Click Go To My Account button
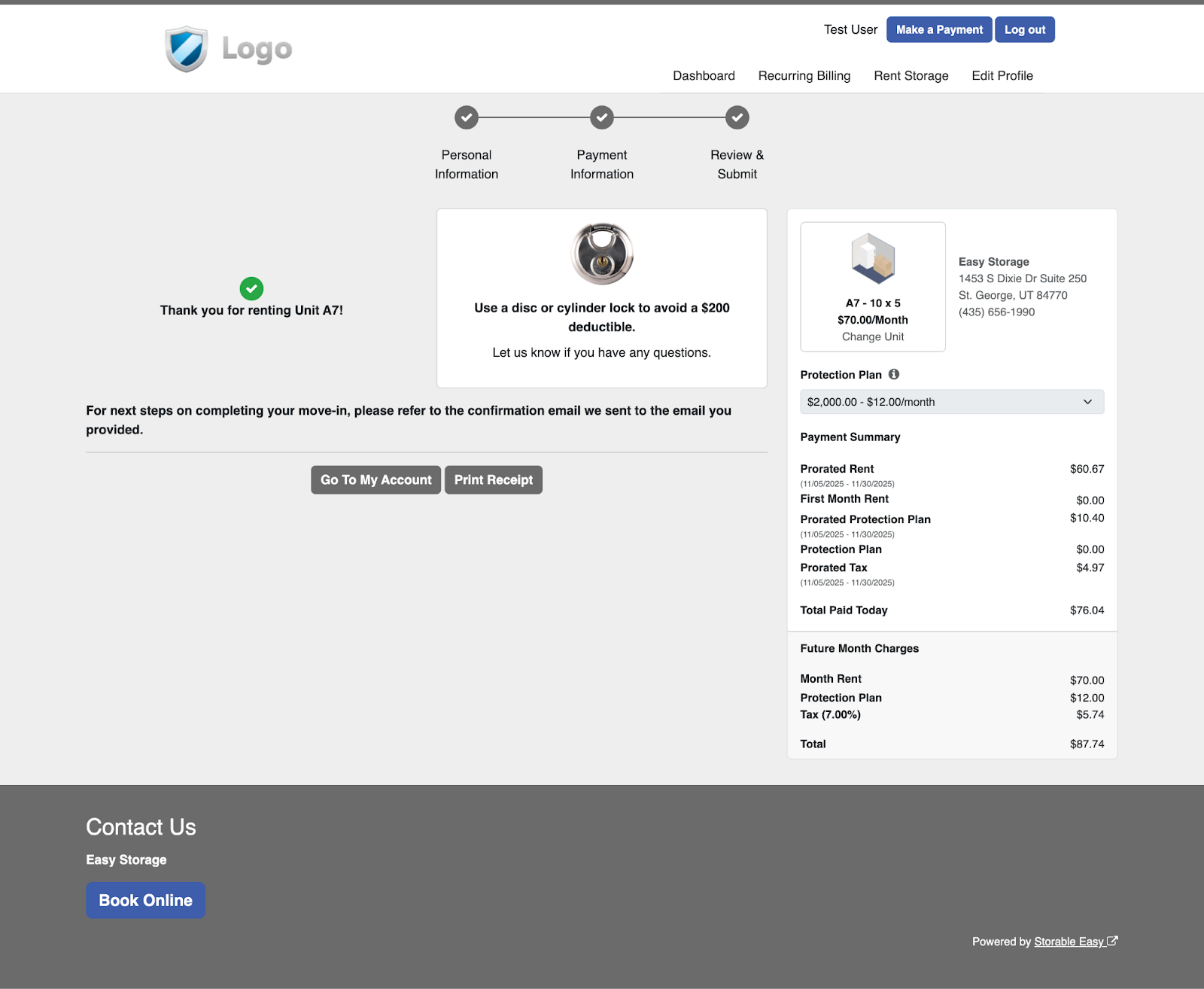 [x=375, y=480]
